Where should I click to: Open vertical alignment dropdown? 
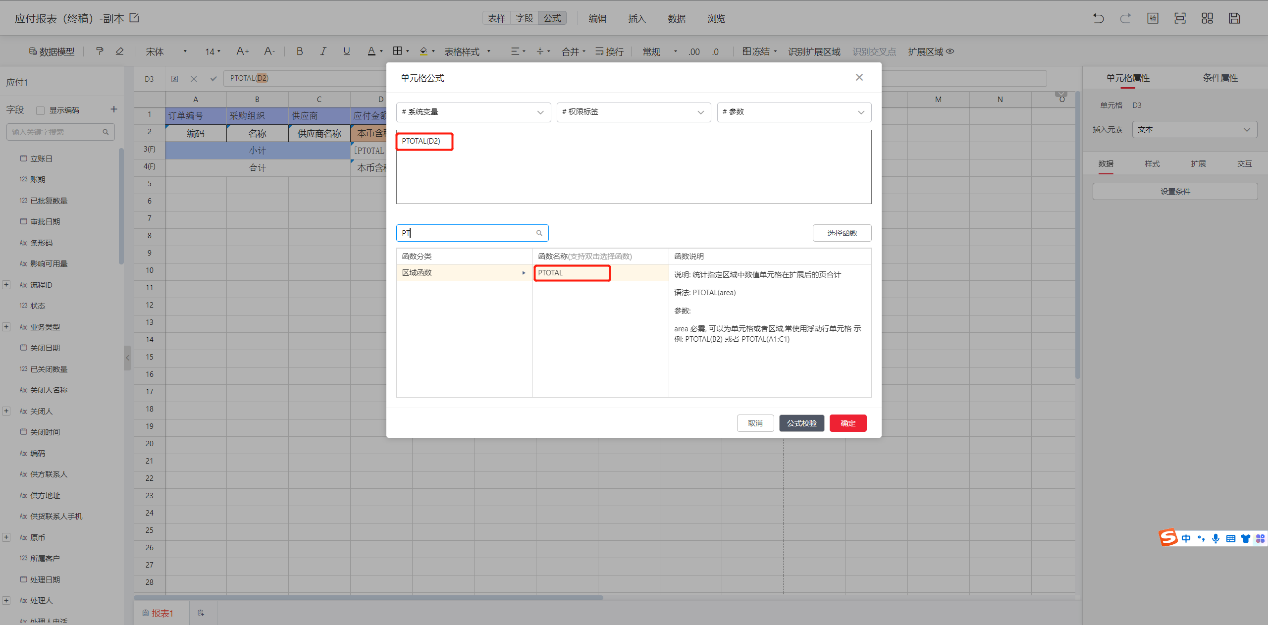[x=544, y=51]
